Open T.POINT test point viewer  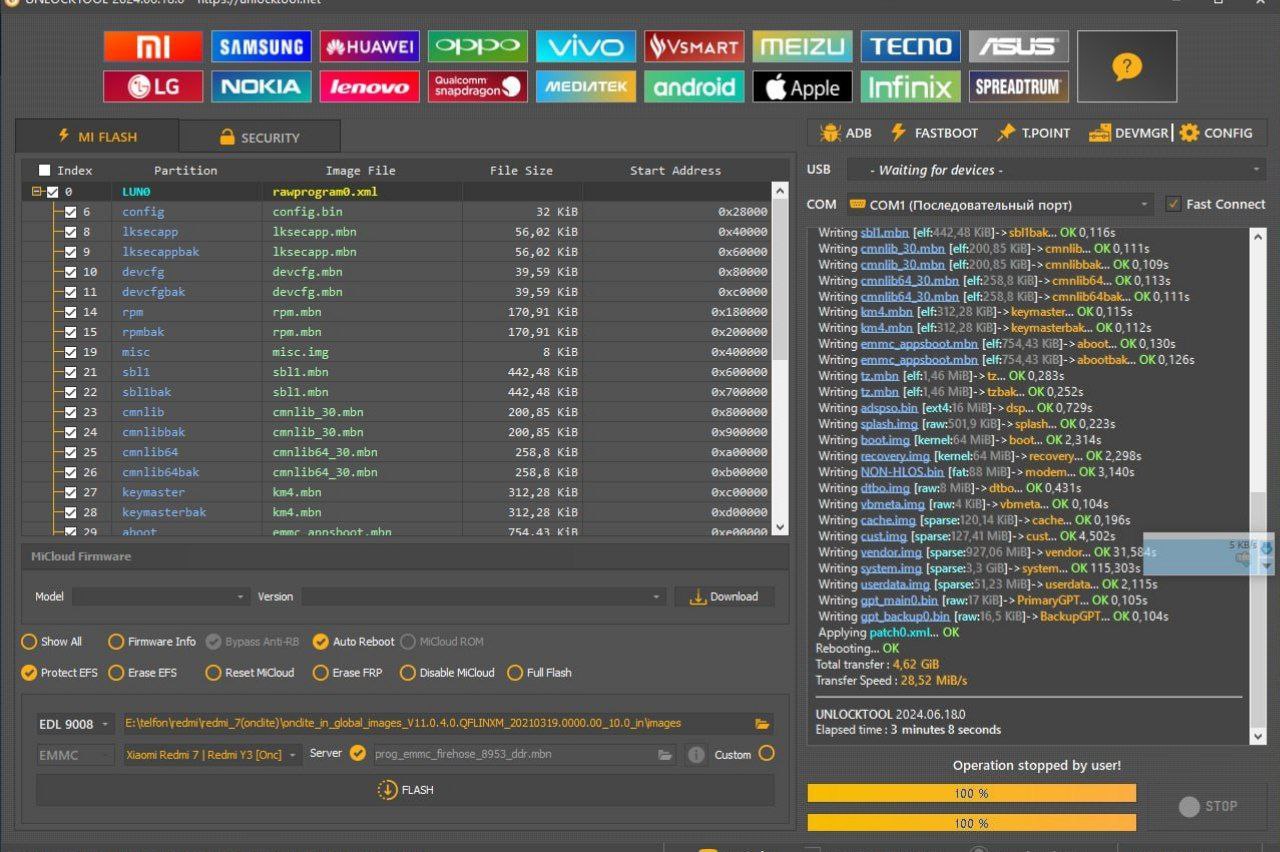coord(1034,132)
